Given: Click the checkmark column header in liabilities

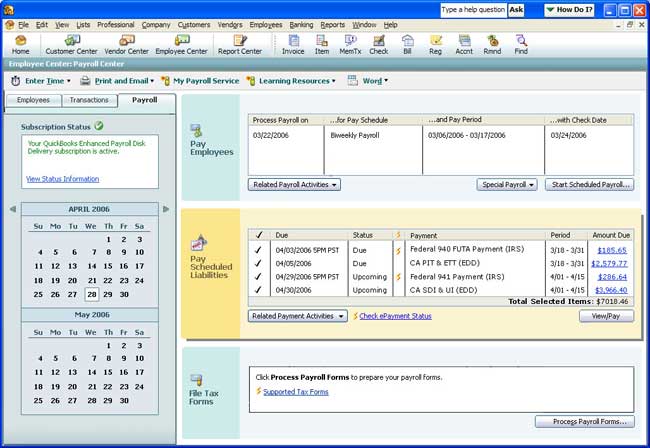Looking at the screenshot, I should click(x=259, y=235).
